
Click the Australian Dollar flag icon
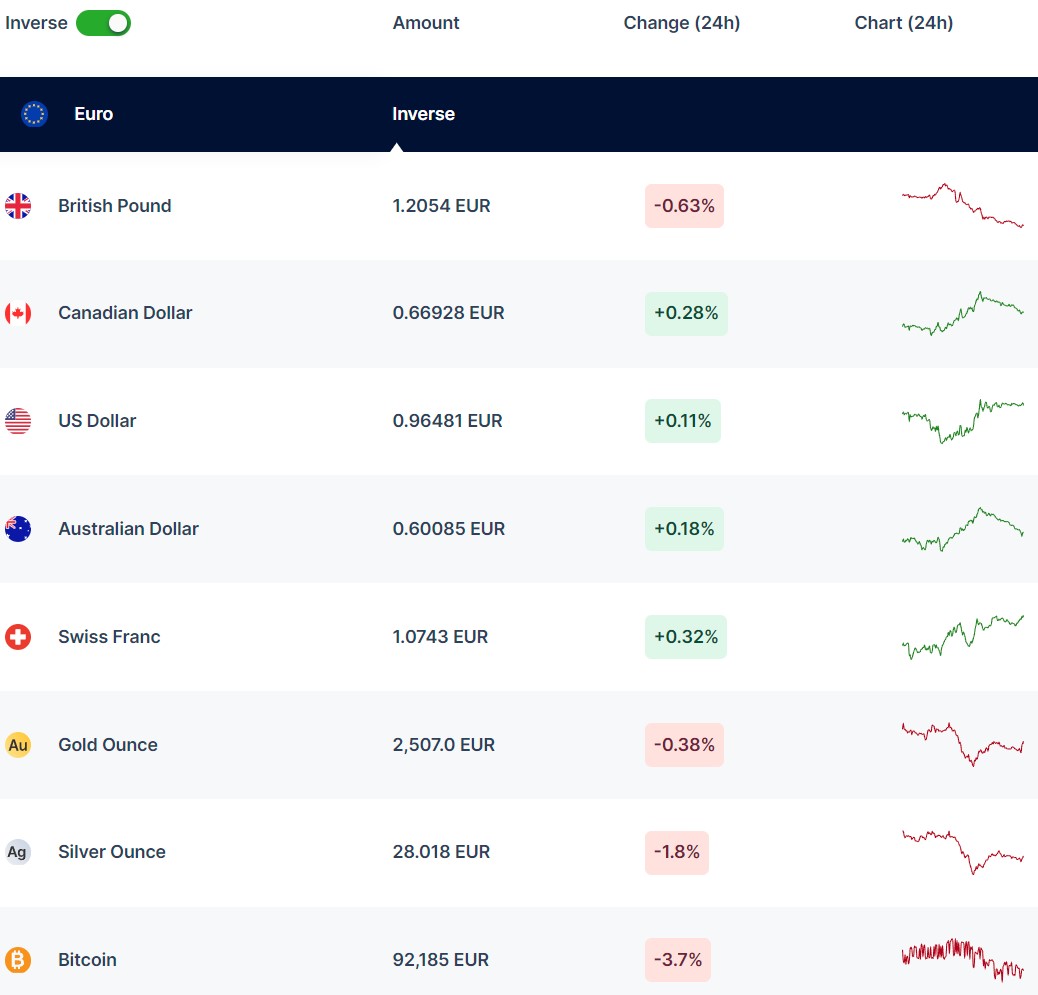click(18, 529)
